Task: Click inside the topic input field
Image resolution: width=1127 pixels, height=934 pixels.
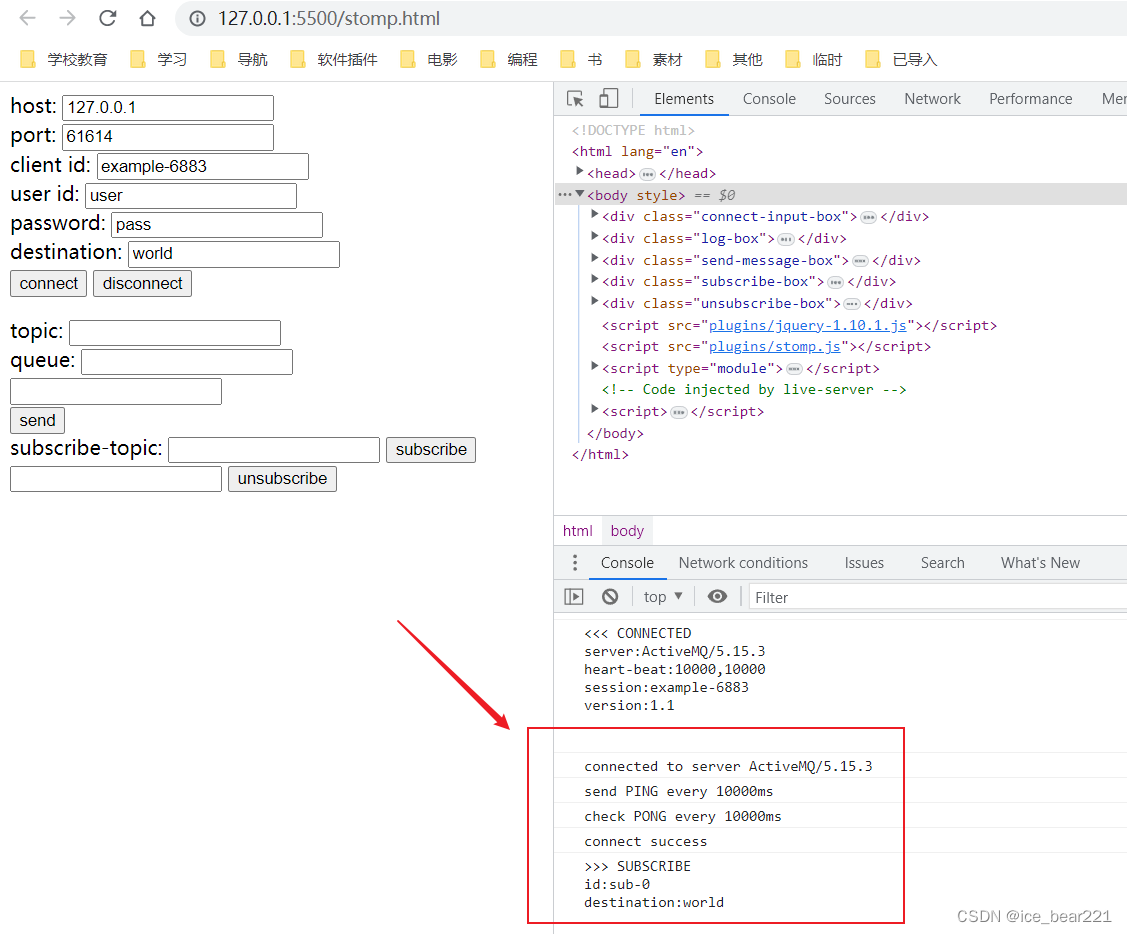Action: 175,332
